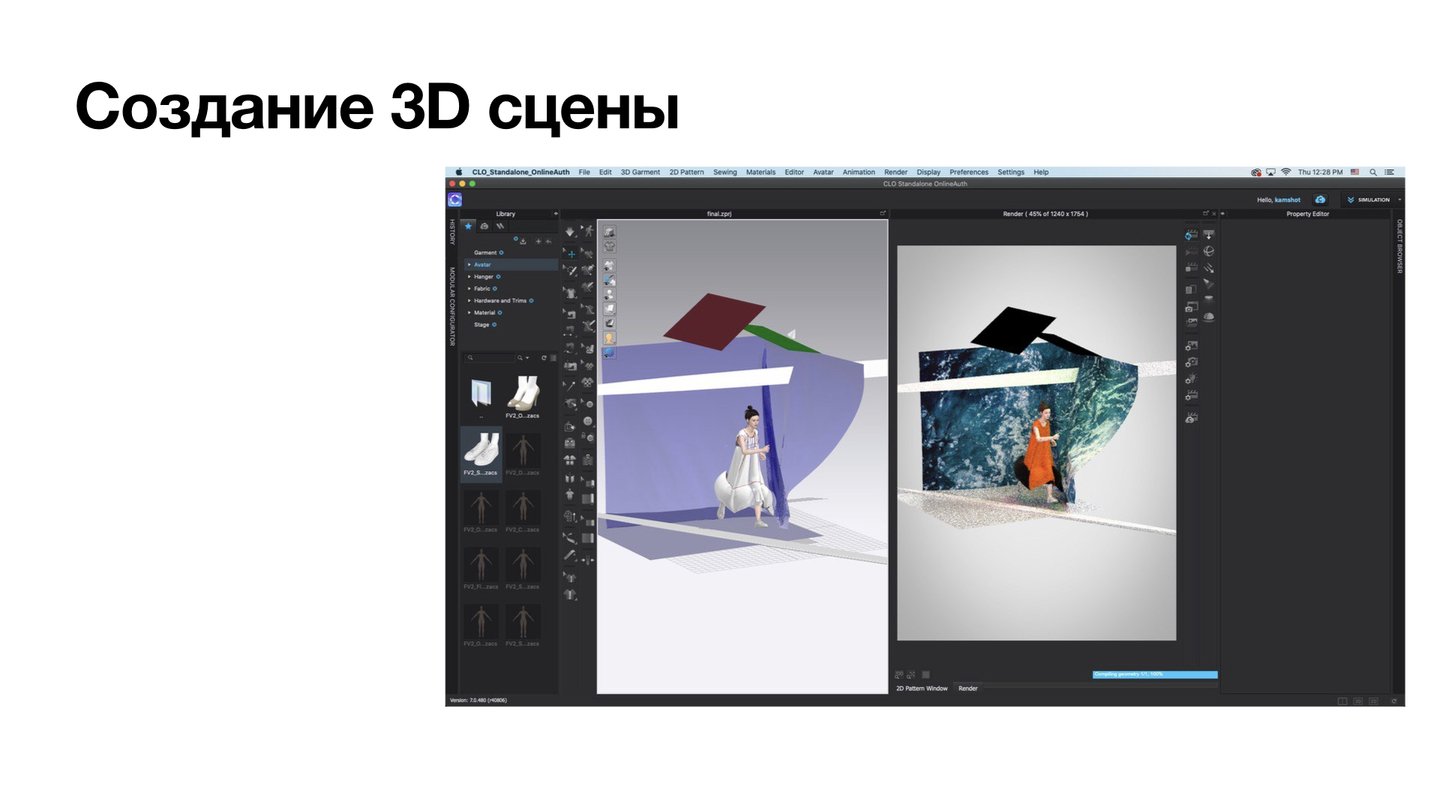Click the plus icon in the Library toolbar
Viewport: 1440px width, 810px height.
click(538, 241)
